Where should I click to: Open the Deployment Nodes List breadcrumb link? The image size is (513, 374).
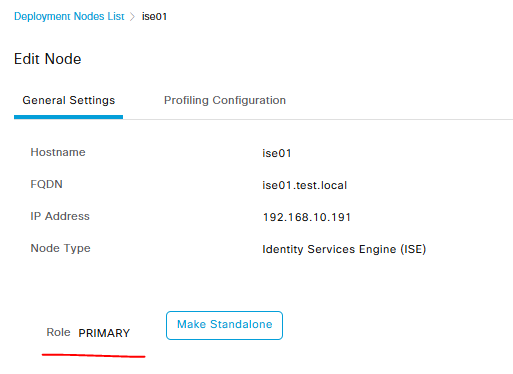[x=69, y=16]
